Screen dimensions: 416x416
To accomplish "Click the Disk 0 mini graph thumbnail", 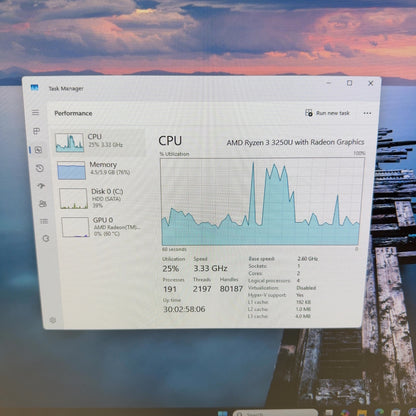I will (x=74, y=199).
